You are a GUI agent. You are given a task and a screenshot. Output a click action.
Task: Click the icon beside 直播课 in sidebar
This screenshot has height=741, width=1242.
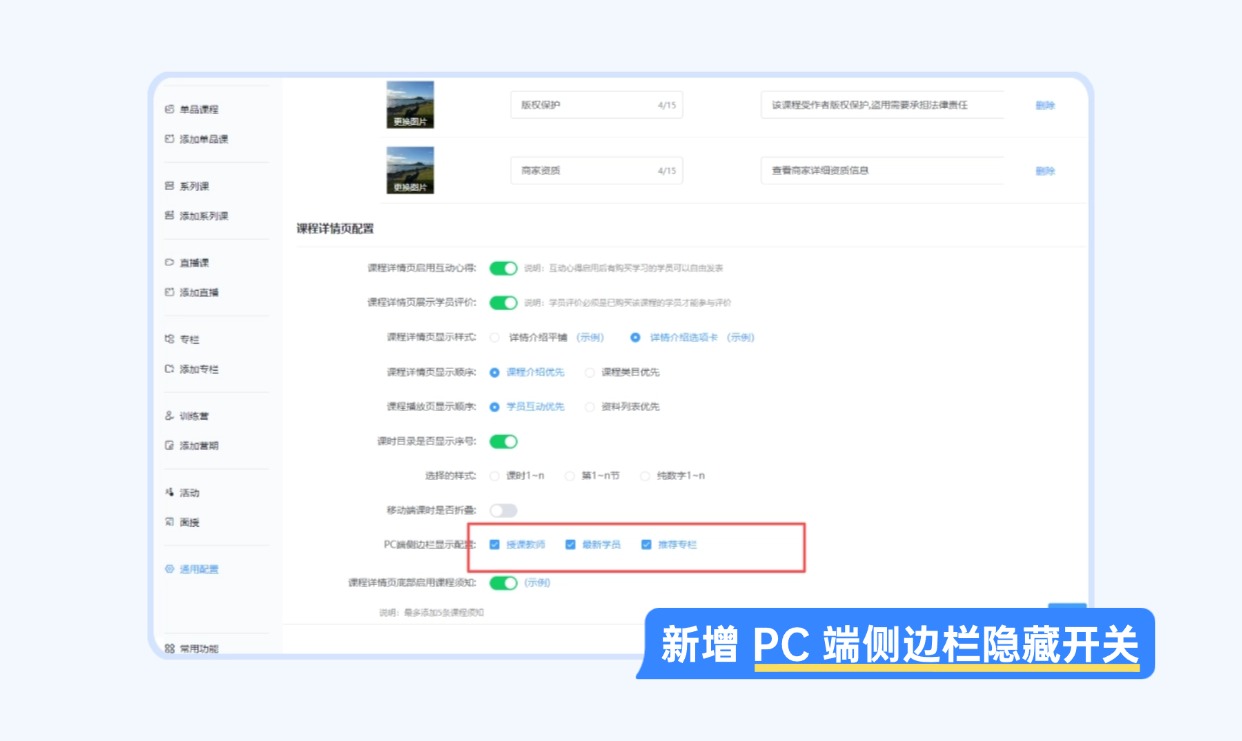coord(169,263)
